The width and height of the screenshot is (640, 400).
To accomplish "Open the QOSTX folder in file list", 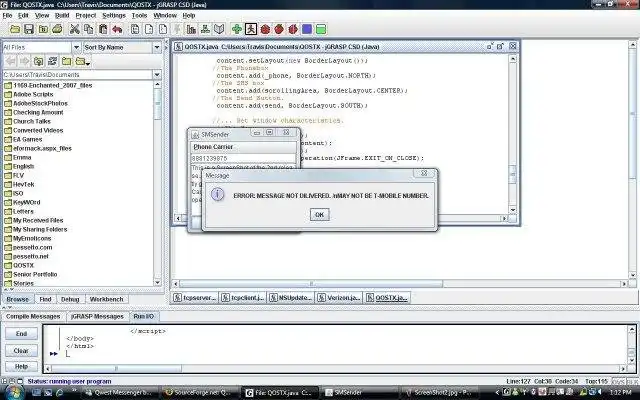I will point(19,265).
